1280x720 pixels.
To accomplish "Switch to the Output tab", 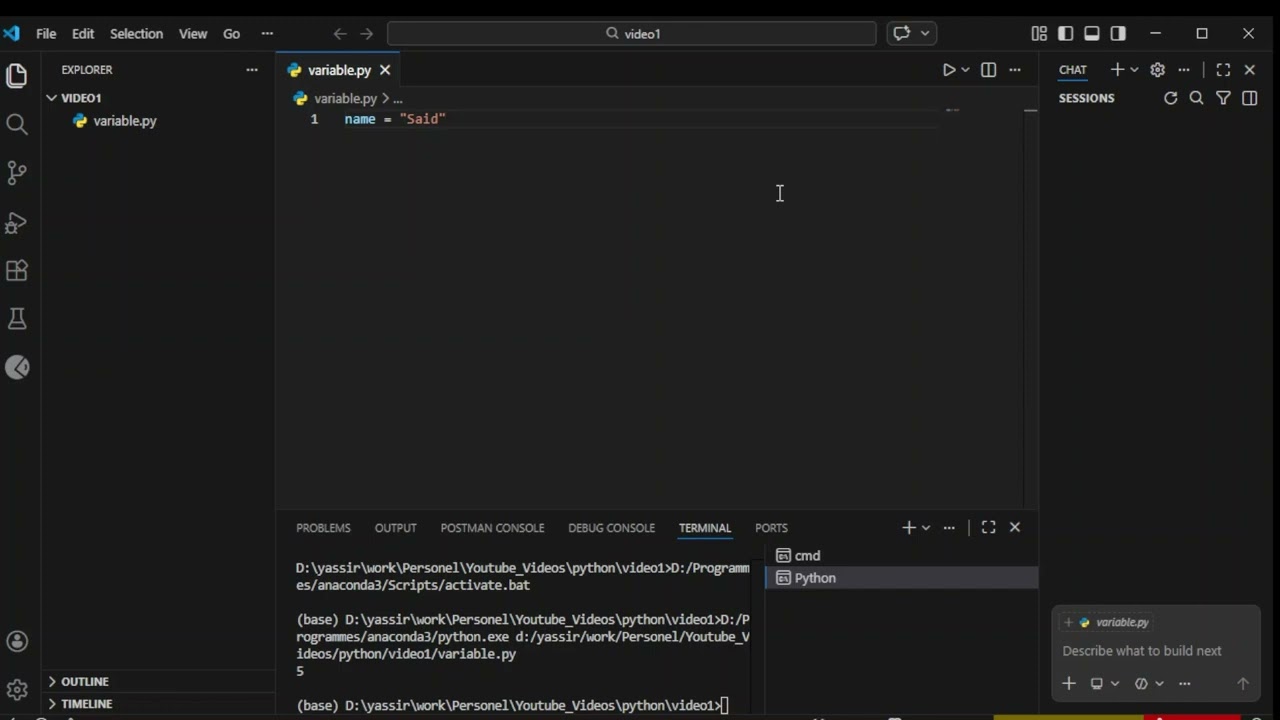I will click(x=395, y=528).
